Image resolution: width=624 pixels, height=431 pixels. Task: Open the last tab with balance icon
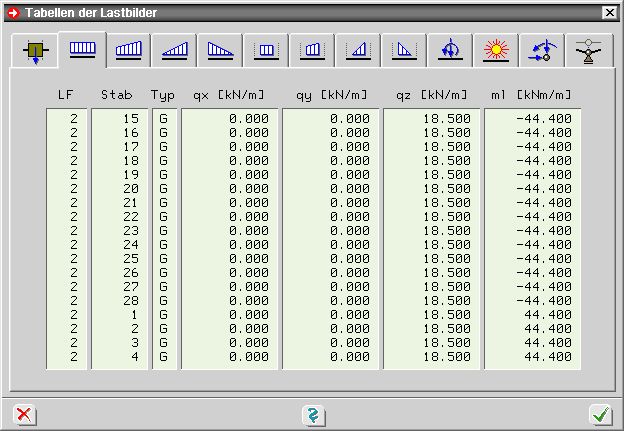(589, 49)
